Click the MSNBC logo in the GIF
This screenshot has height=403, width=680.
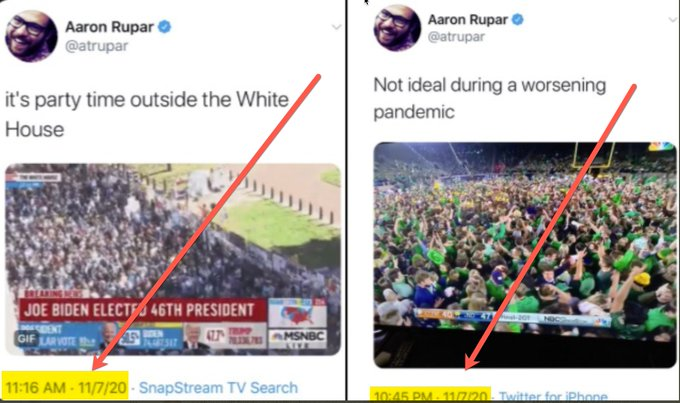(x=298, y=337)
